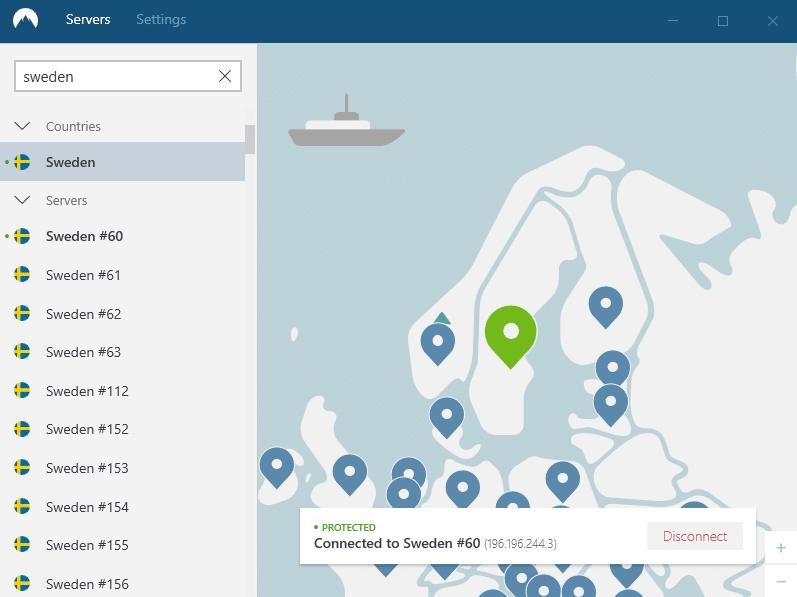Screen dimensions: 797x597
Task: Switch to the Settings tab
Action: tap(161, 19)
